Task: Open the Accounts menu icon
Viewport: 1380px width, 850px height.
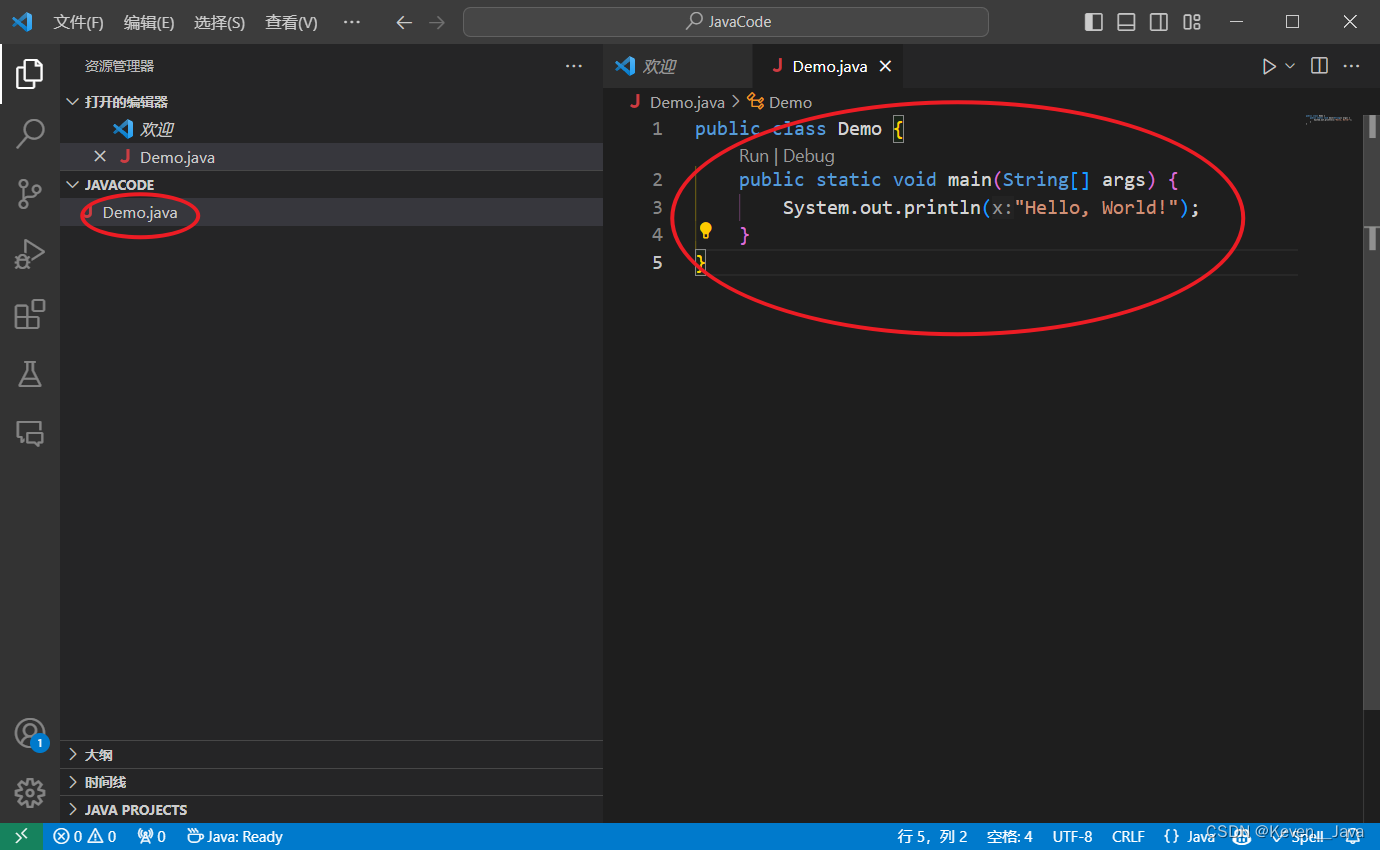Action: click(x=30, y=733)
